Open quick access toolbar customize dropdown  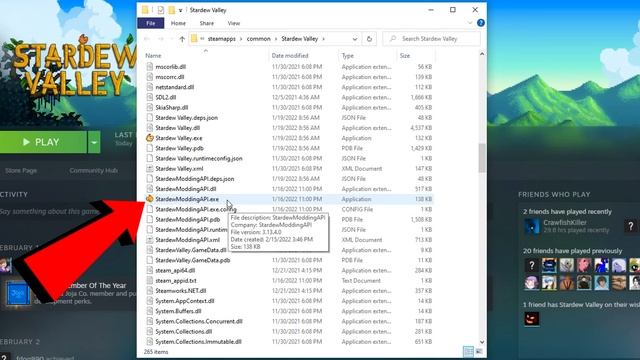click(x=180, y=10)
